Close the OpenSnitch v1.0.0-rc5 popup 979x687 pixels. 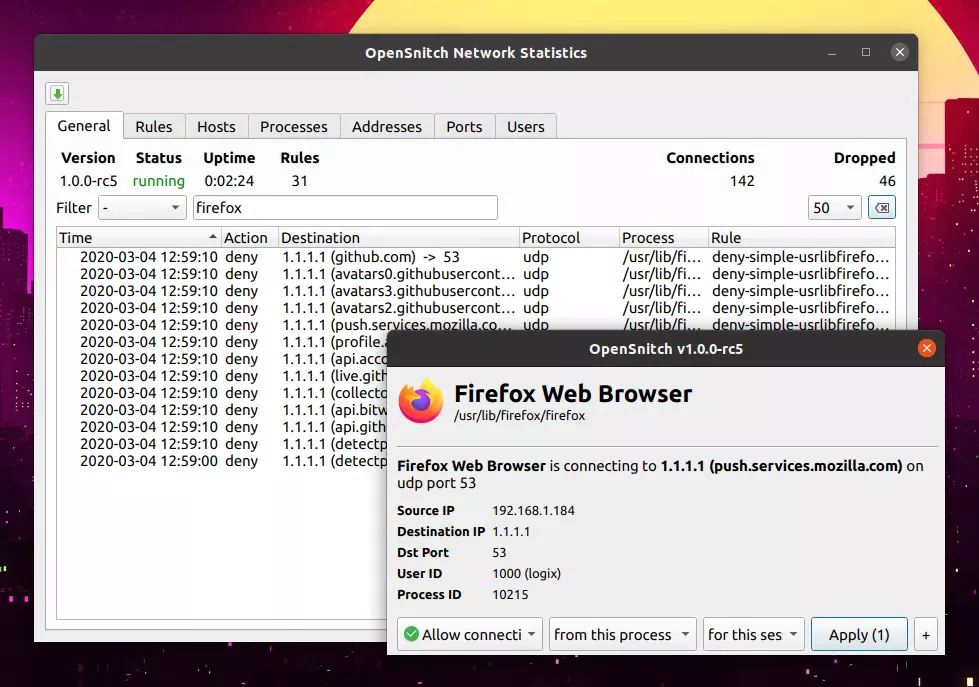(927, 348)
